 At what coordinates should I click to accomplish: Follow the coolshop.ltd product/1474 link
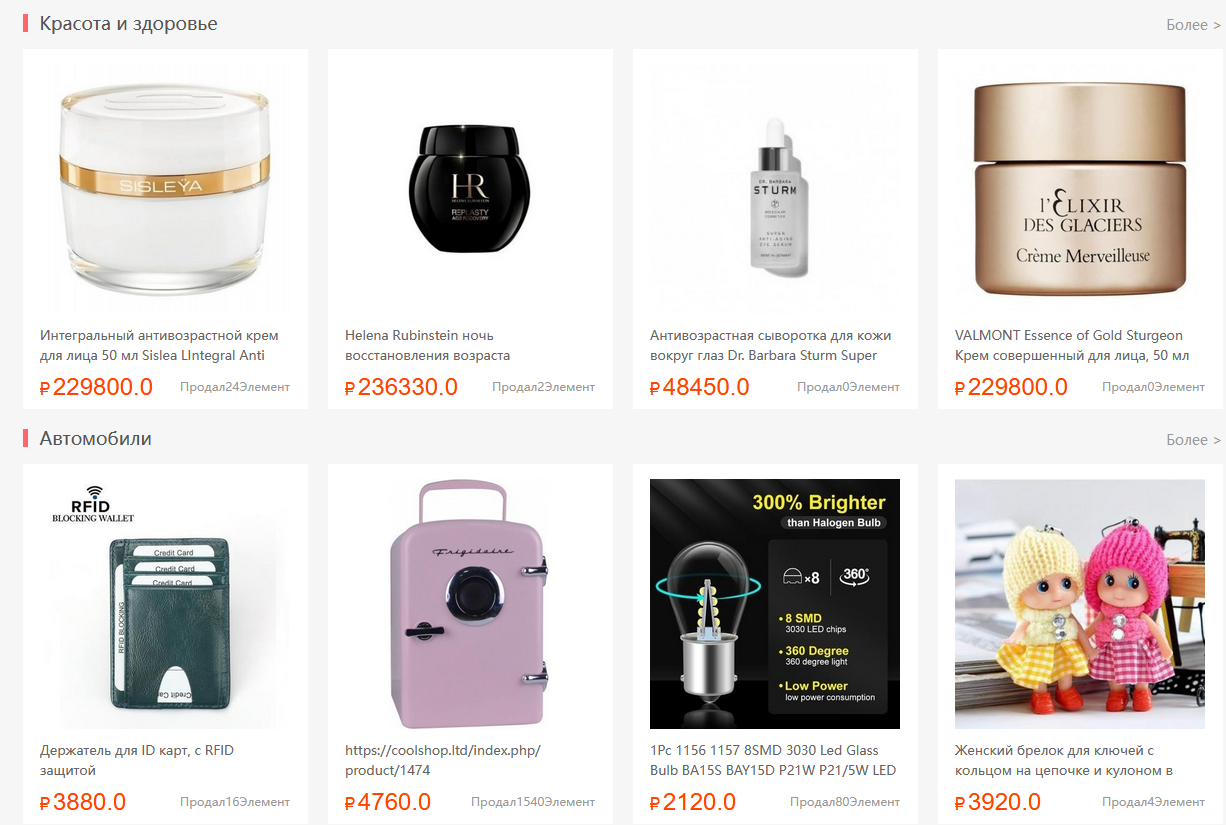tap(442, 760)
